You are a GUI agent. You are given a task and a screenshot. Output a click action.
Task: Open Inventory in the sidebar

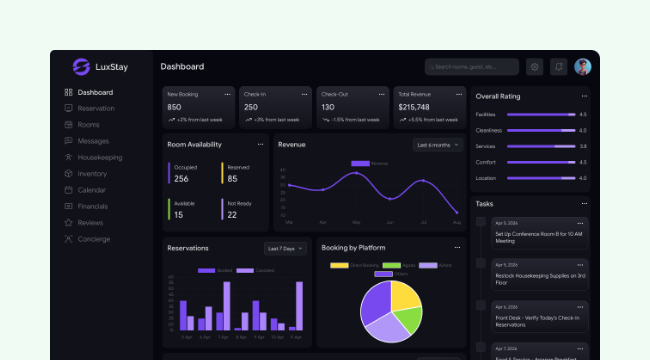[92, 173]
